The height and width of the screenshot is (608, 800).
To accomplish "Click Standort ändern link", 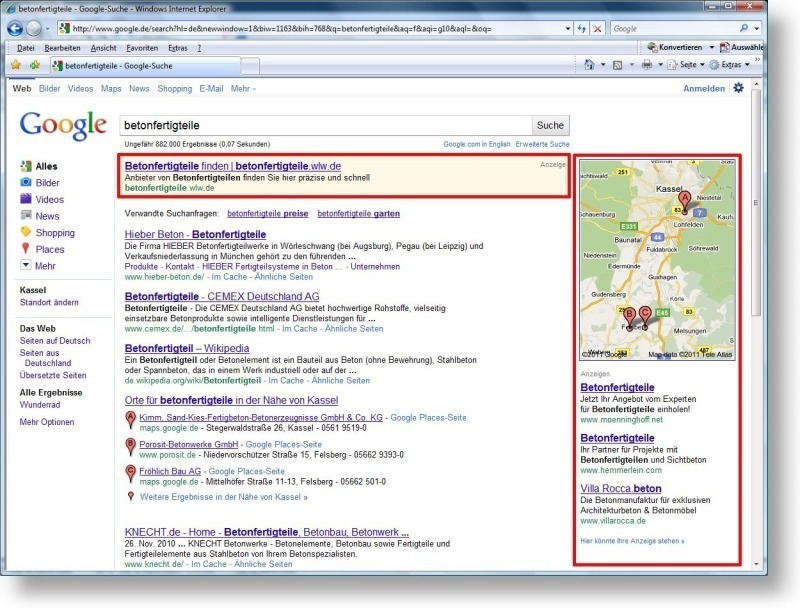I will point(49,302).
